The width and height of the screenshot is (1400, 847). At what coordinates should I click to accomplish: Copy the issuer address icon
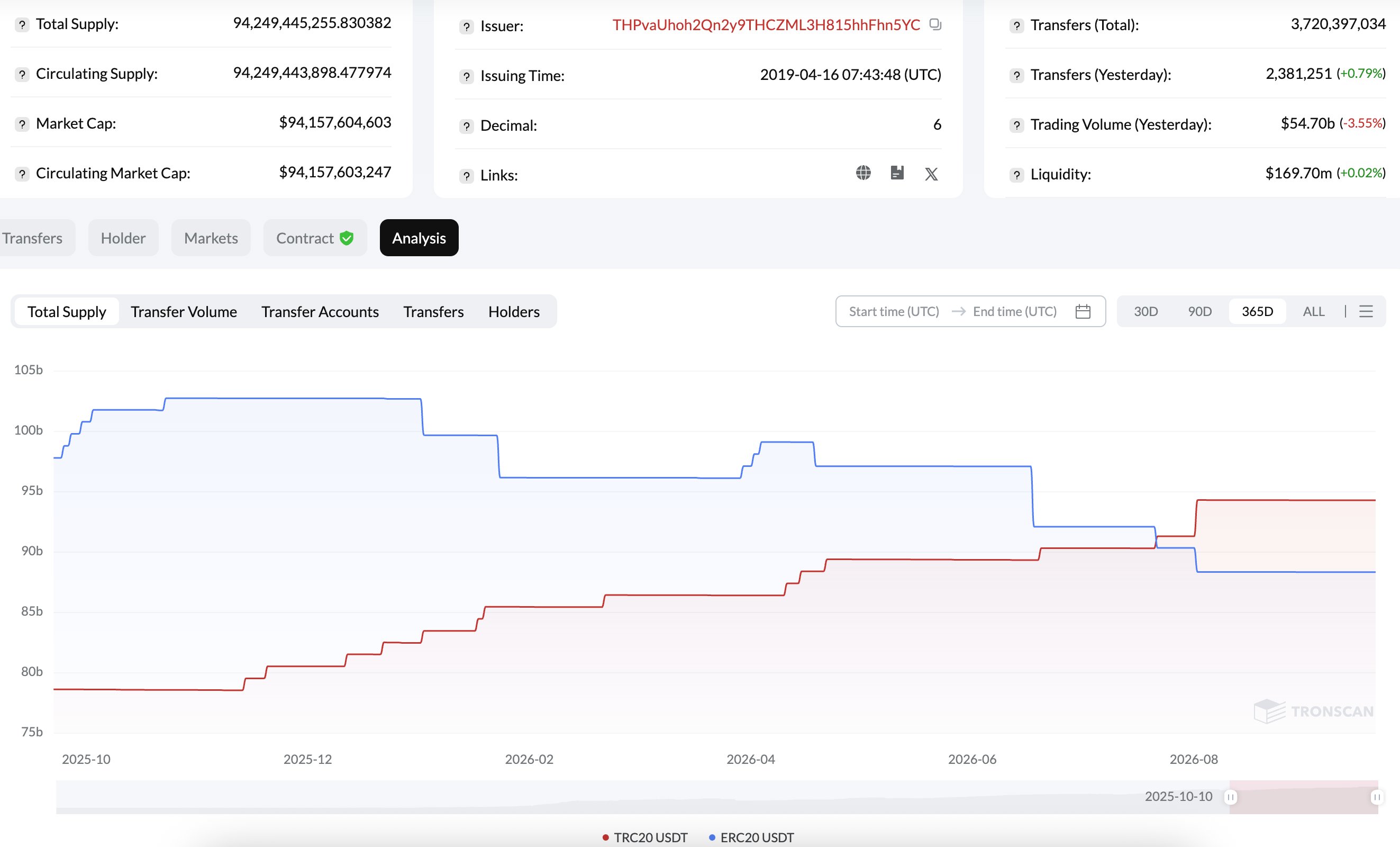935,24
